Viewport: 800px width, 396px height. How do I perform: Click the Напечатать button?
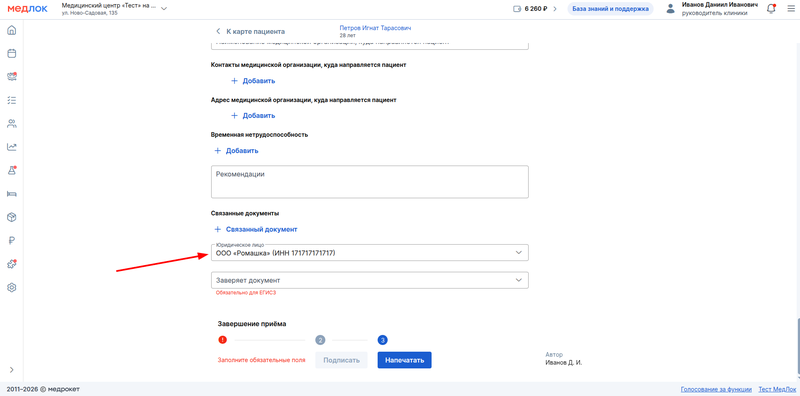click(405, 360)
